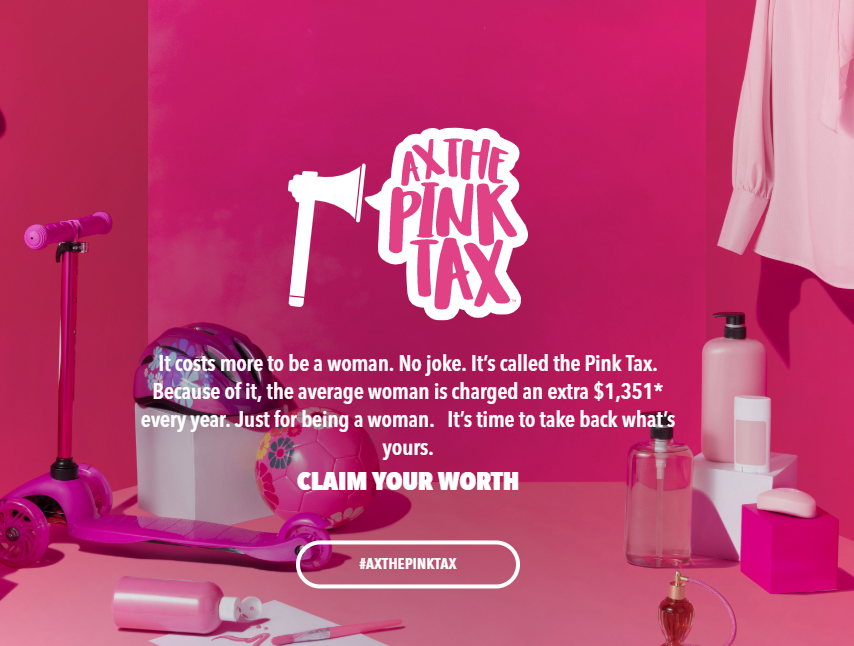
Task: Click the white ax megaphone icon
Action: 326,235
